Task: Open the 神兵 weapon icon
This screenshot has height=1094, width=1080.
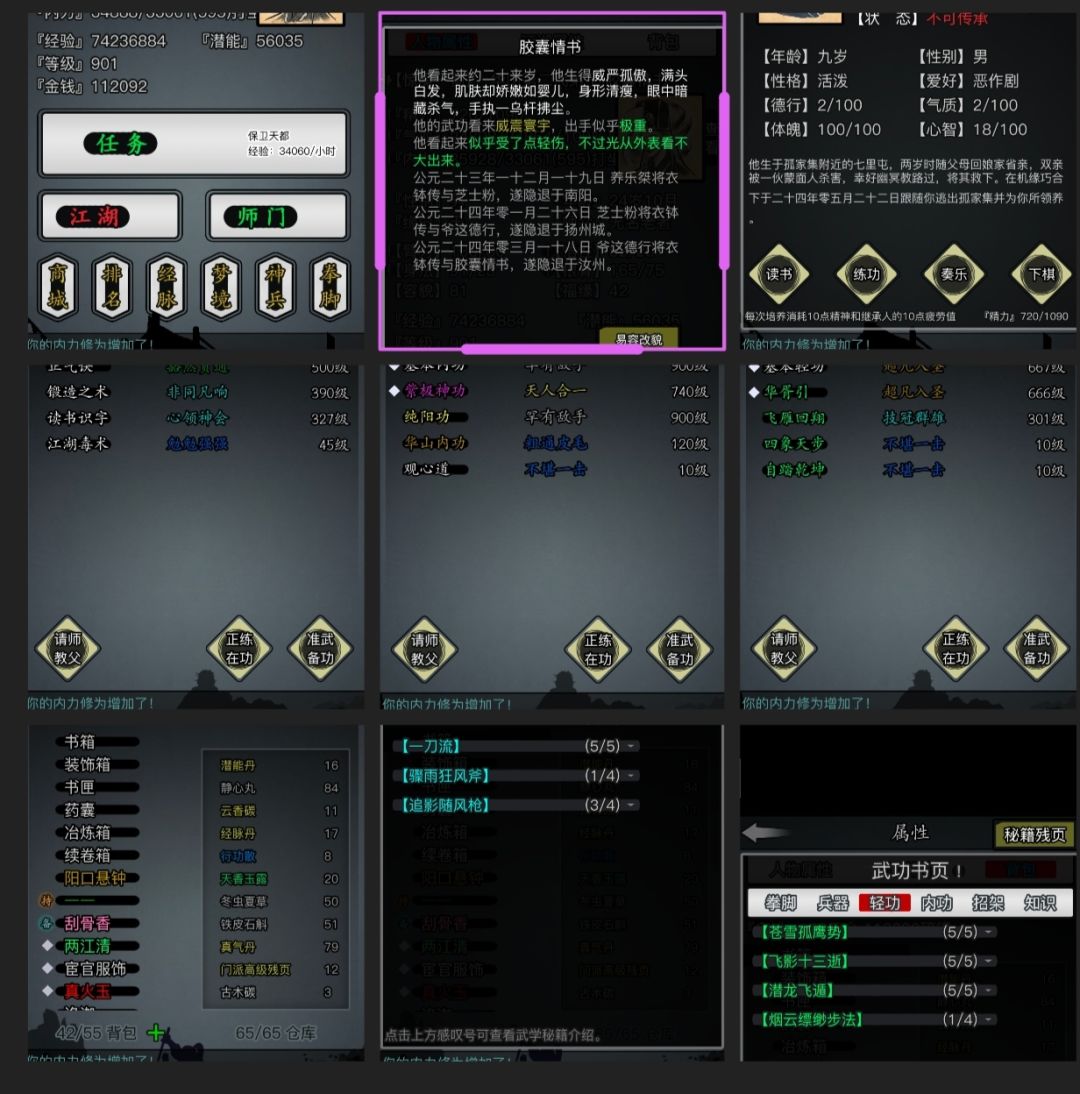Action: pyautogui.click(x=276, y=286)
